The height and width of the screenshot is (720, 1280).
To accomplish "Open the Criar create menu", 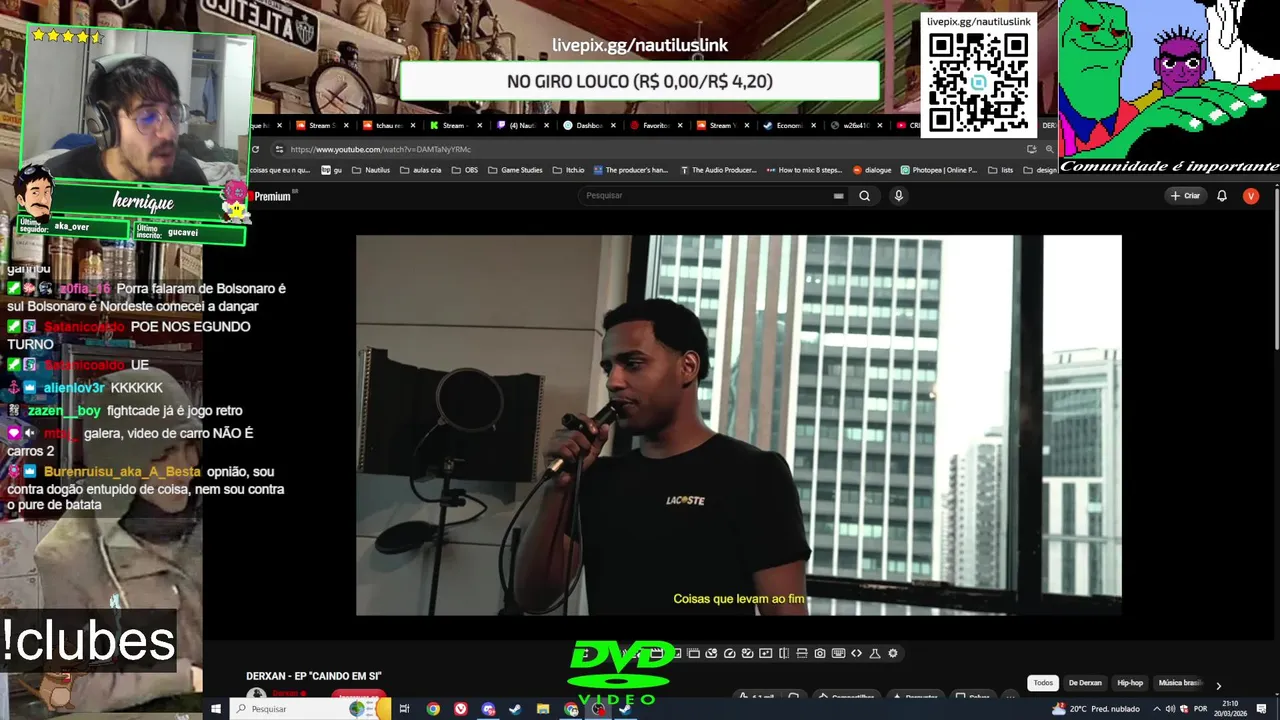I will point(1185,196).
